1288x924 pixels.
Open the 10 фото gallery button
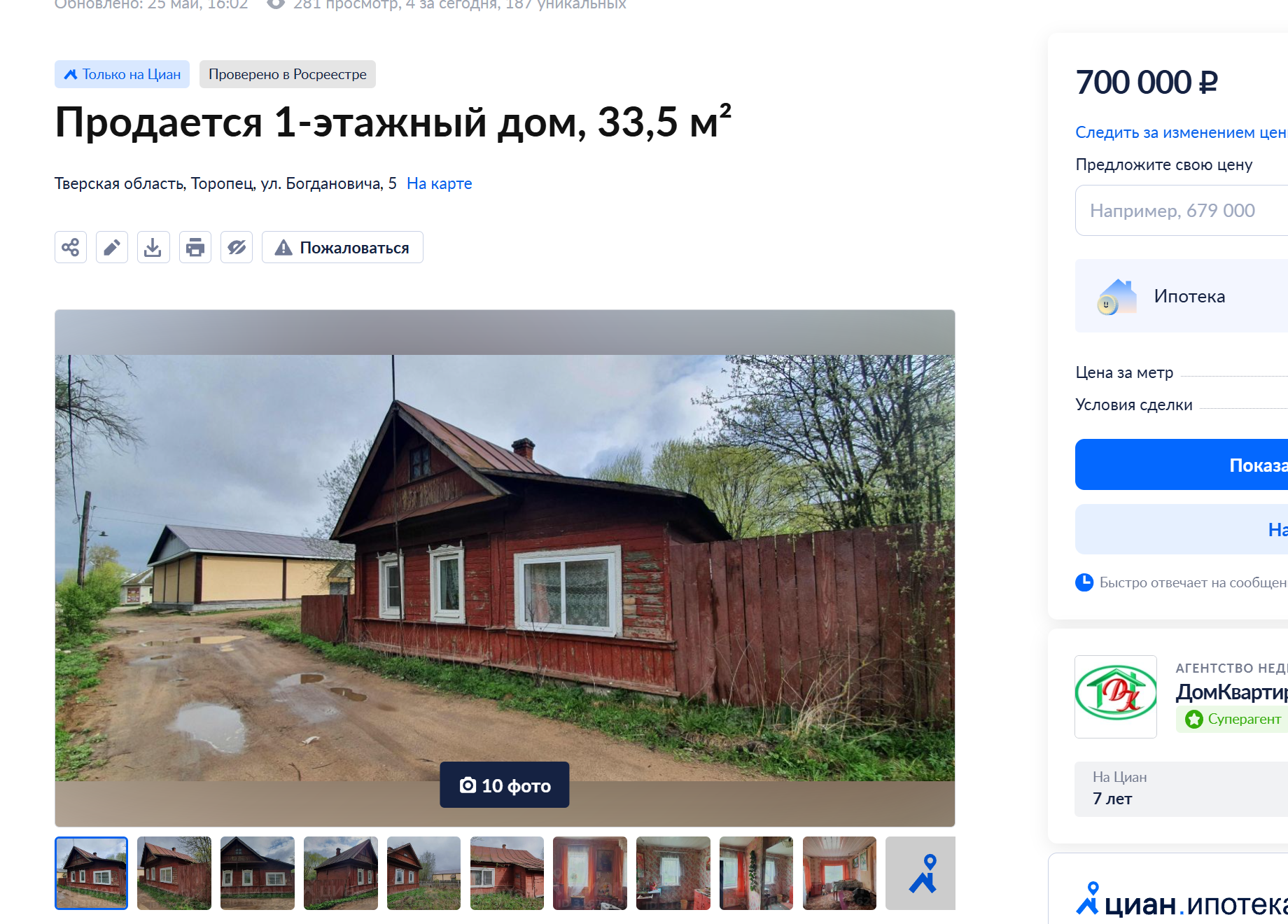click(505, 785)
